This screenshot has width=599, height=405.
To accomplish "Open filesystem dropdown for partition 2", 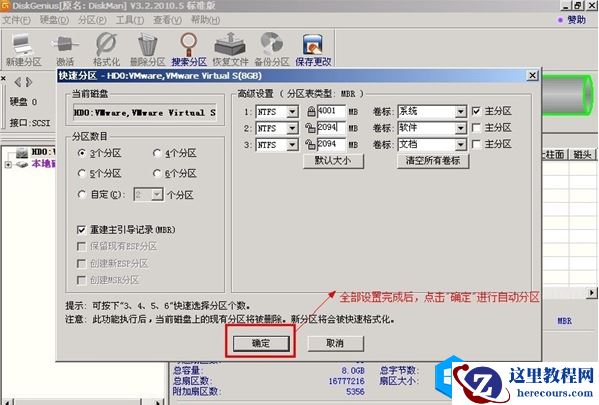I will click(292, 128).
